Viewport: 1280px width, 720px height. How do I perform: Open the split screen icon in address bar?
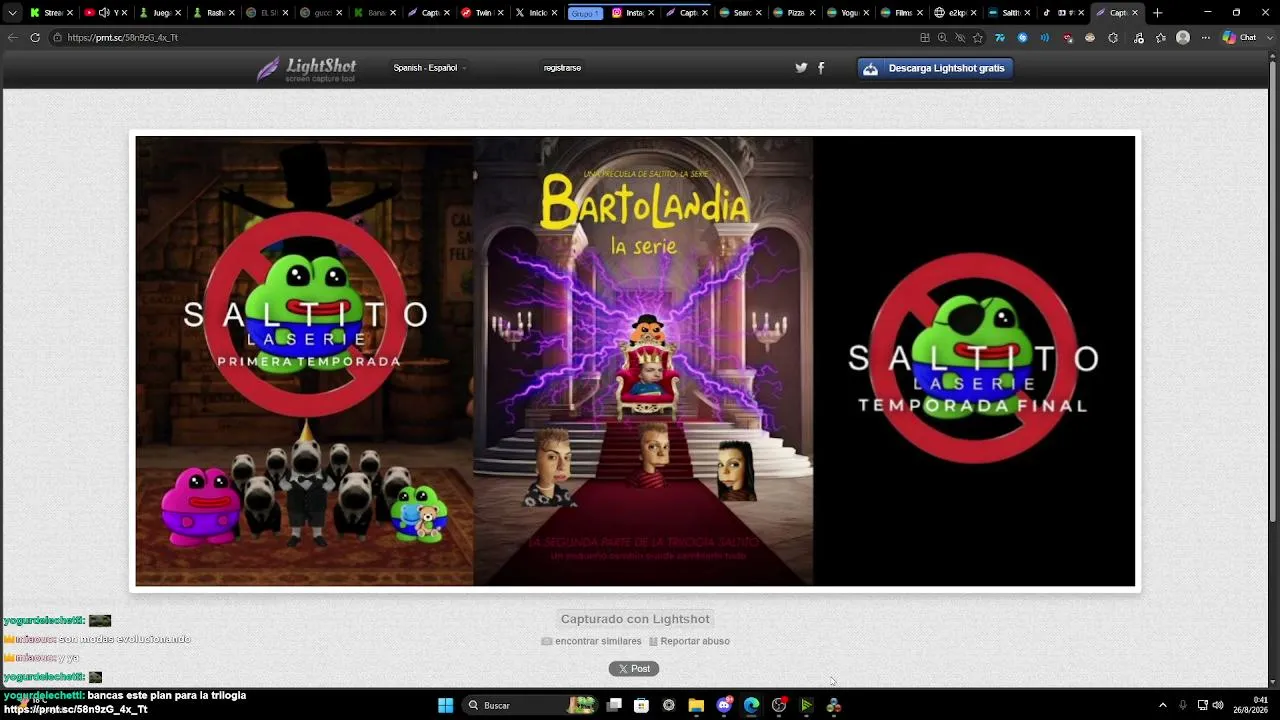point(925,37)
